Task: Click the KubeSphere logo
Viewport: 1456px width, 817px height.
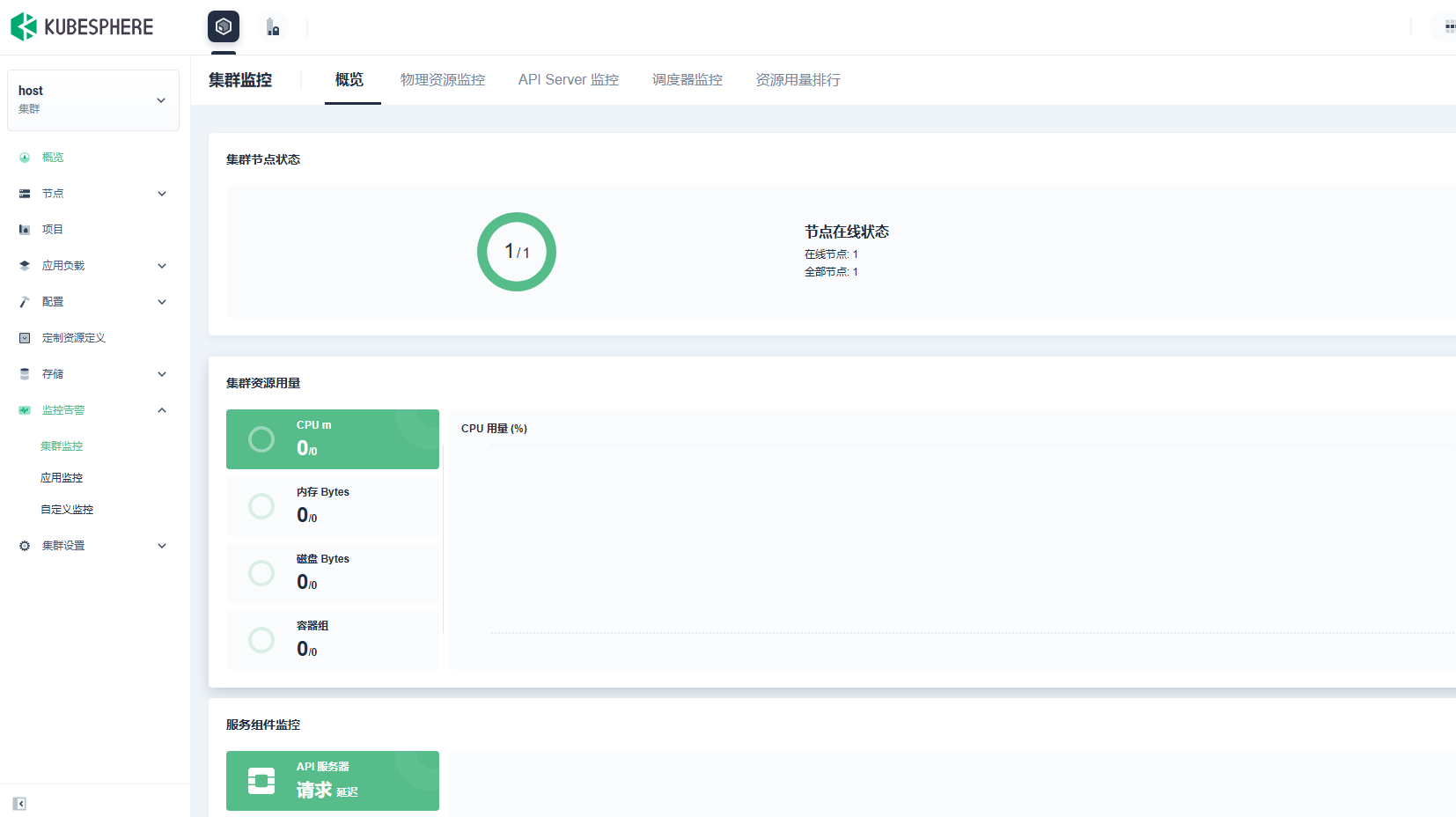Action: point(82,27)
